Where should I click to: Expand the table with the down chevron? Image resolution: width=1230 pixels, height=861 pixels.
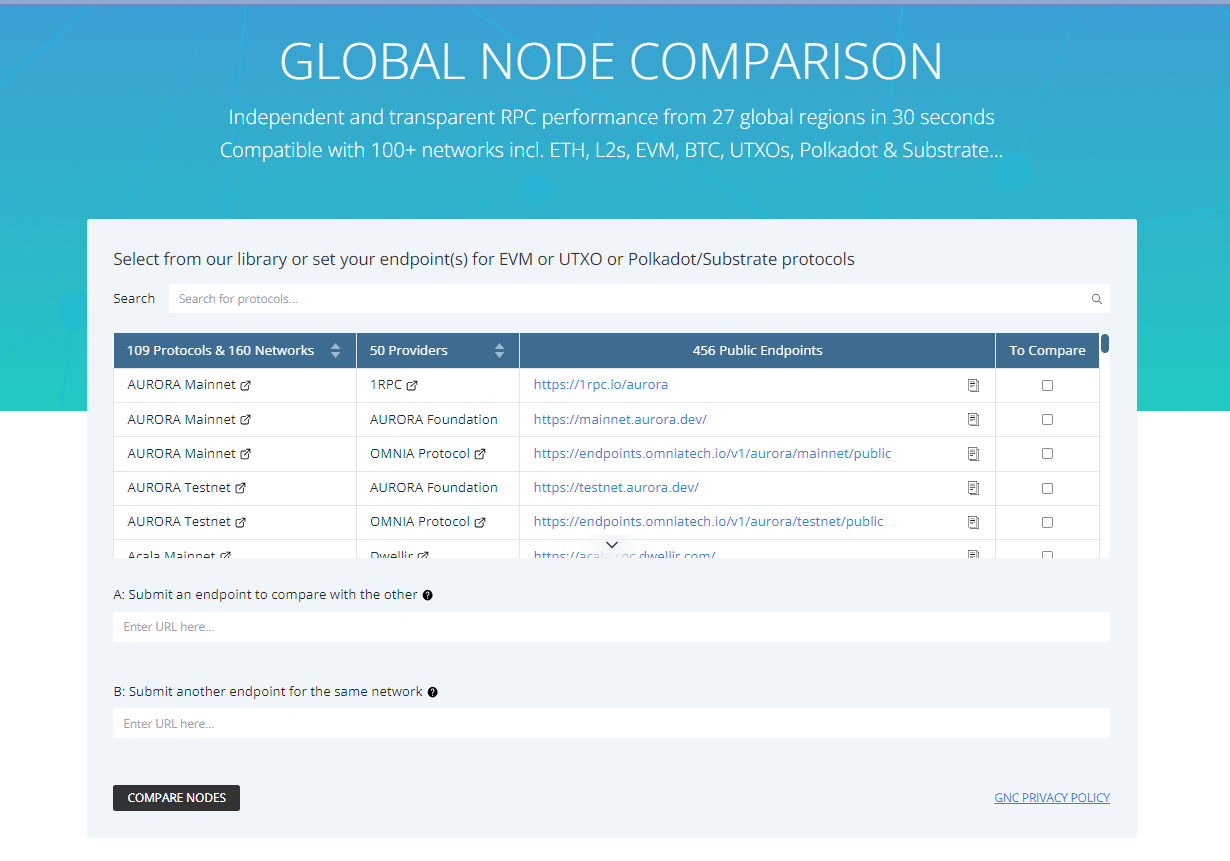coord(611,544)
